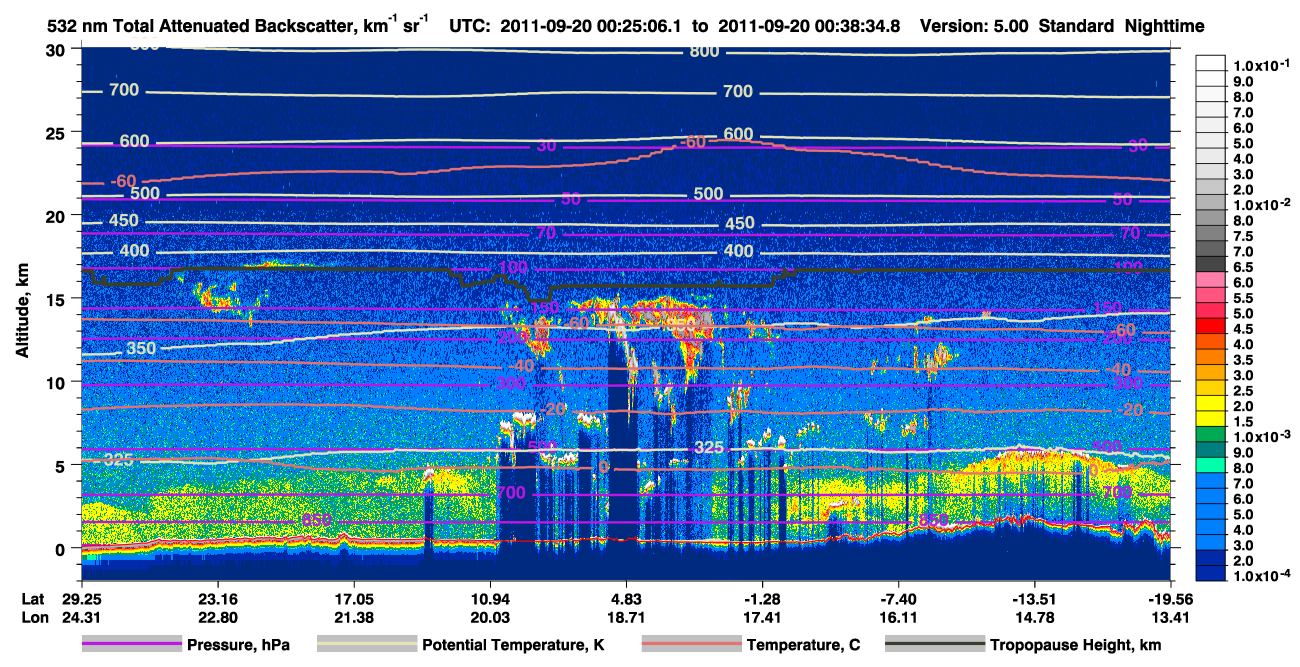Click the colorbar label '4.5'

pos(1242,328)
